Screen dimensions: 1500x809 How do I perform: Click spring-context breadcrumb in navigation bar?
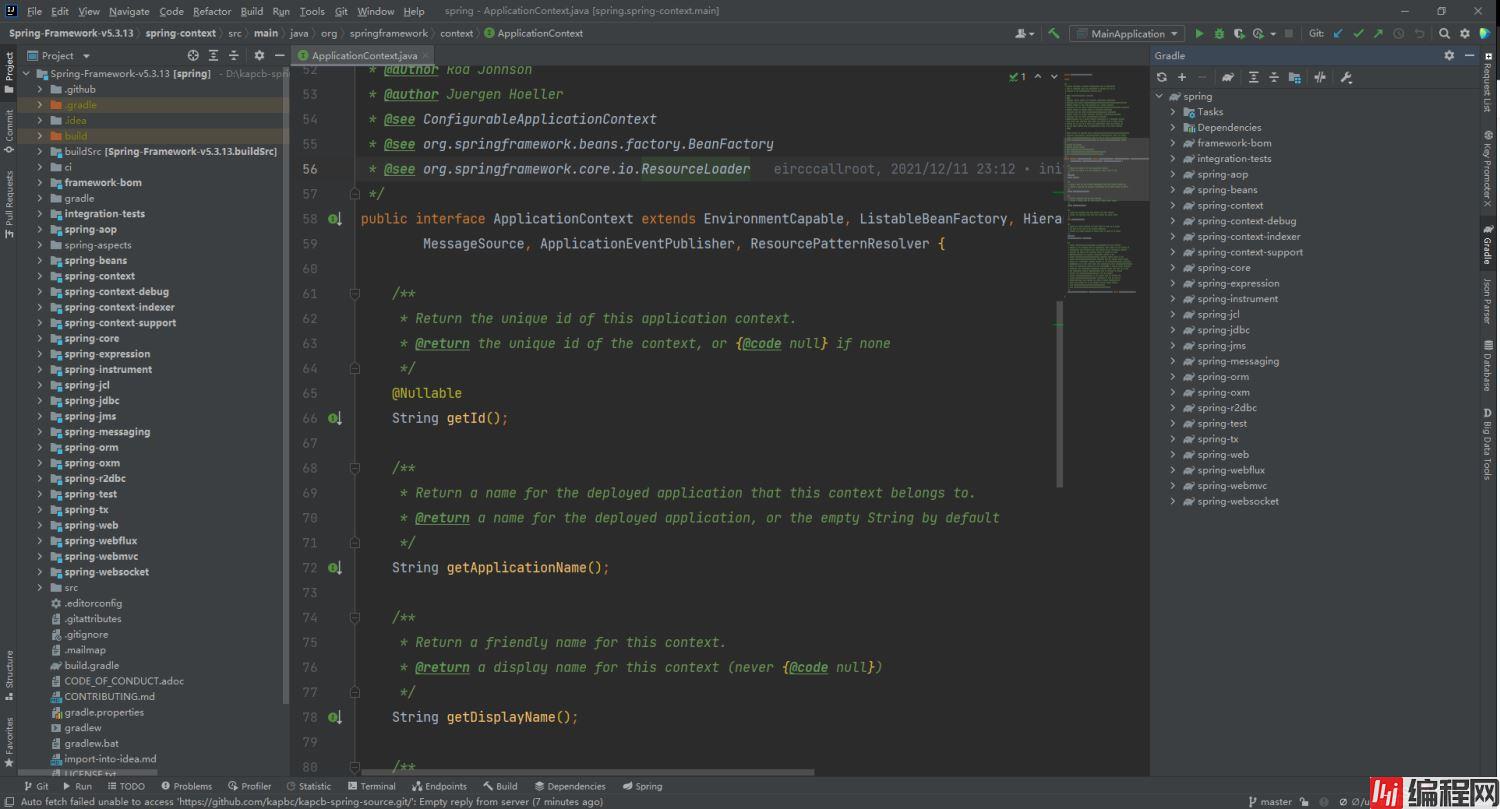click(x=179, y=33)
